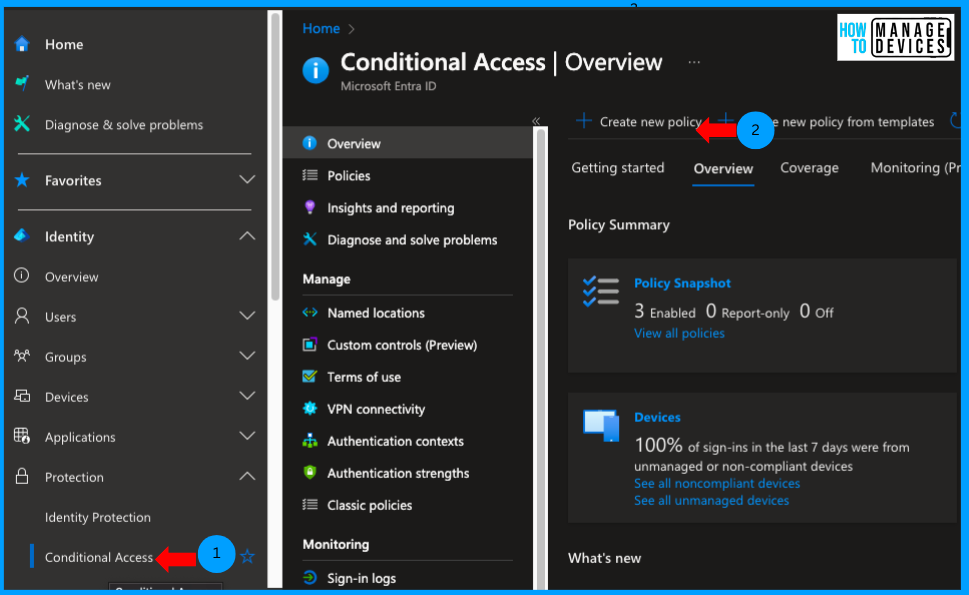Screen dimensions: 969x595
Task: Click the Identity diamond icon
Action: [x=22, y=236]
